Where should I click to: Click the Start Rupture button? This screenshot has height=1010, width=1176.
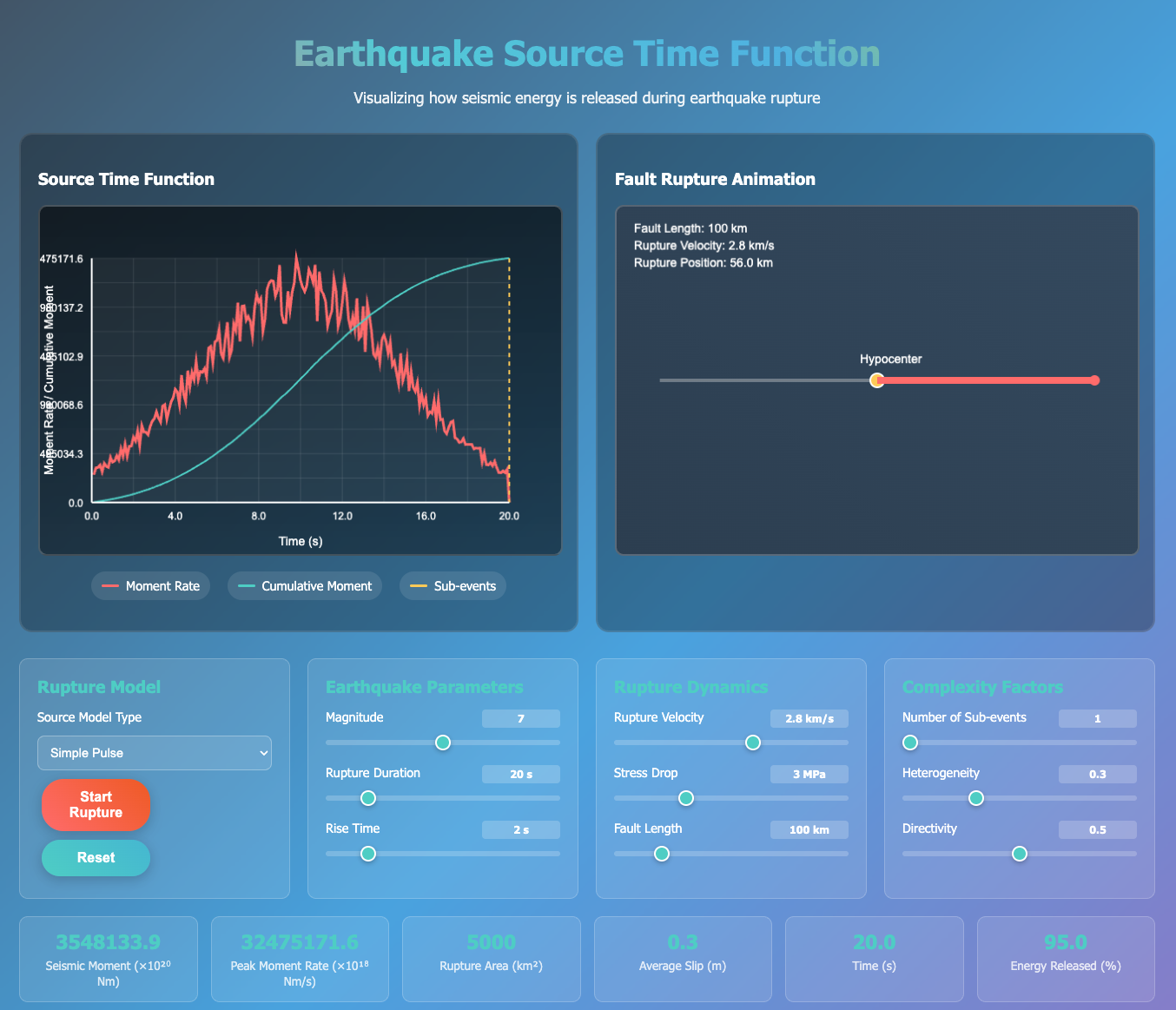[x=96, y=805]
